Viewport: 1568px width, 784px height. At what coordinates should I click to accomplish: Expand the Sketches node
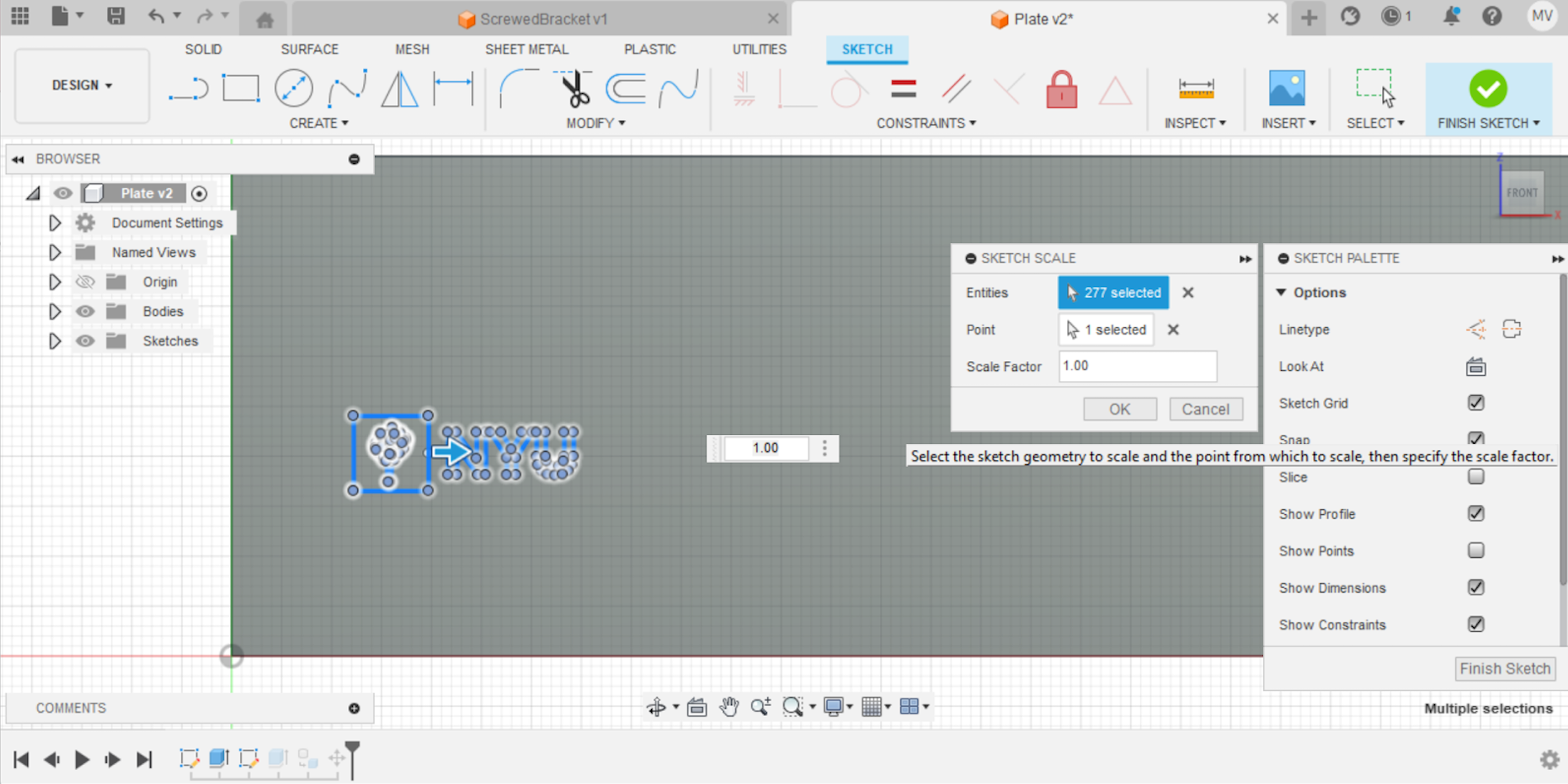(x=55, y=341)
